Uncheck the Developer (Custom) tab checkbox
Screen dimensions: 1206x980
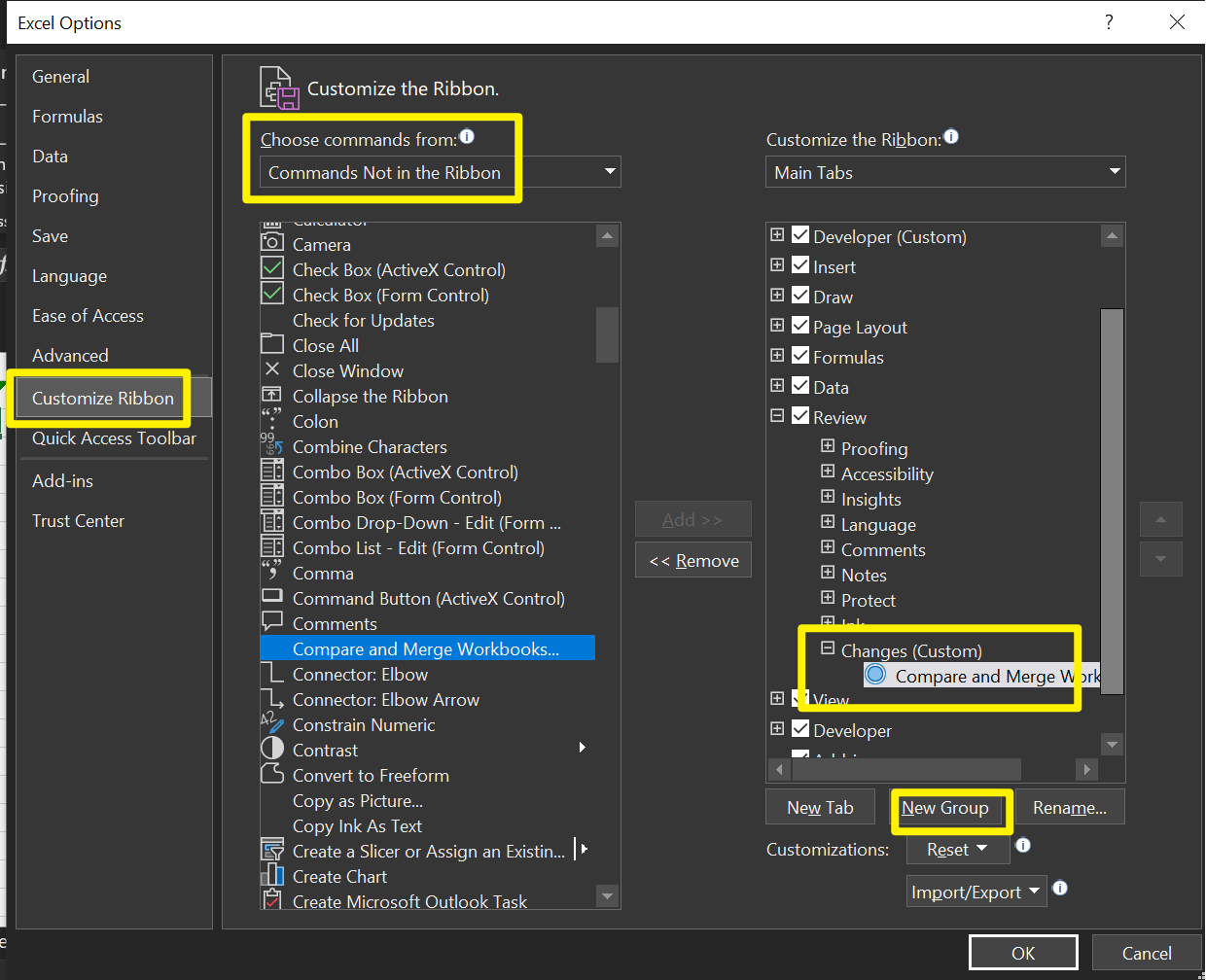click(x=800, y=235)
